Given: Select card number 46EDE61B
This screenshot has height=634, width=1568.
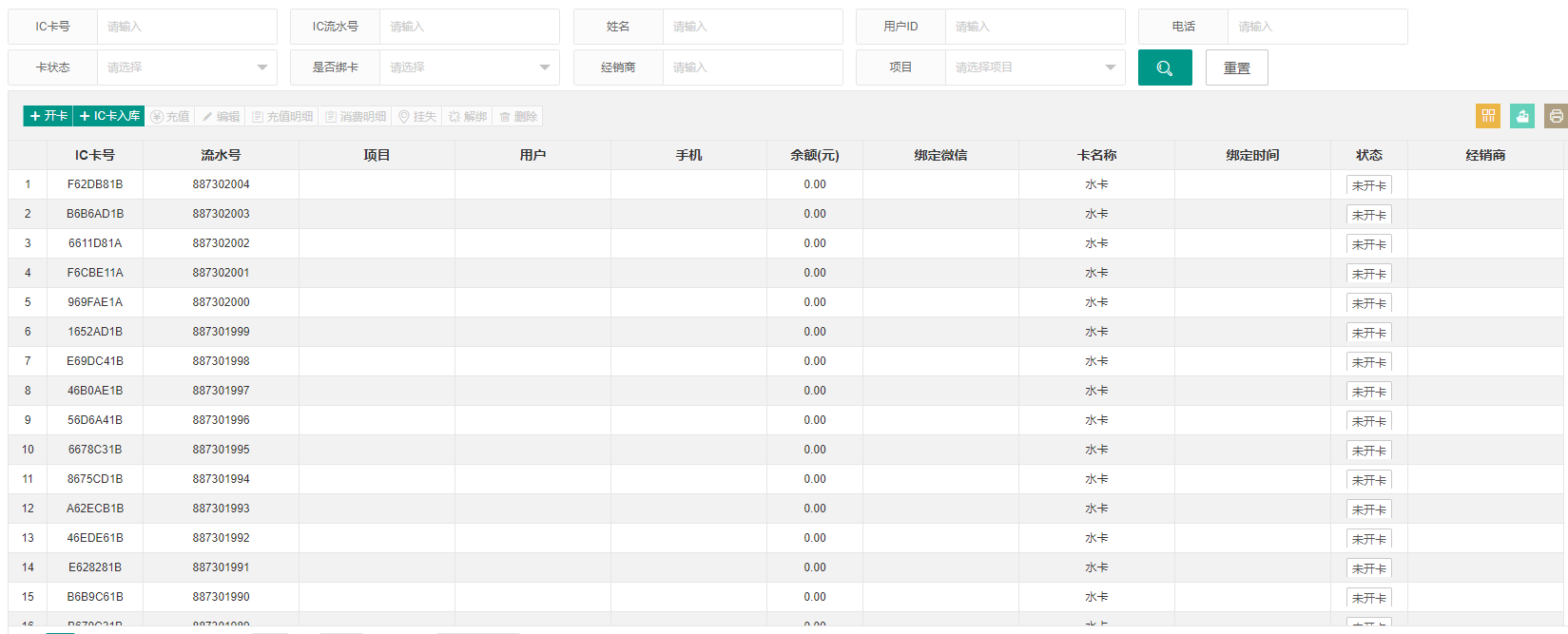Looking at the screenshot, I should tap(95, 538).
